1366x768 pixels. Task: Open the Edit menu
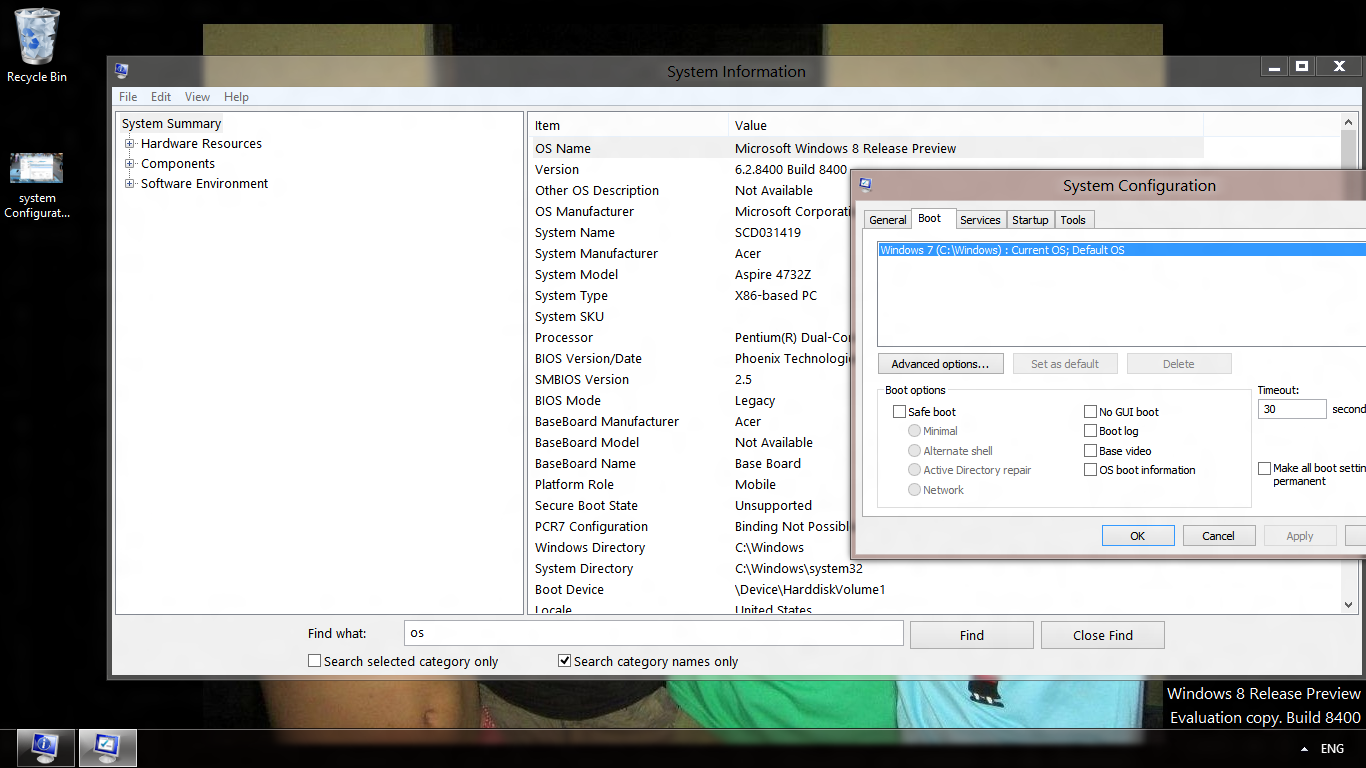(161, 97)
